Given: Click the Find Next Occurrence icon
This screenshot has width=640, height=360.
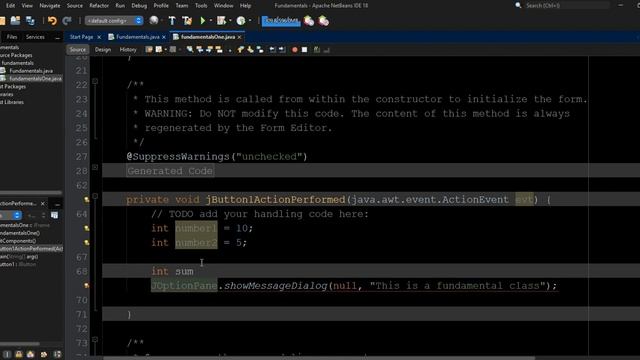Looking at the screenshot, I should (209, 49).
